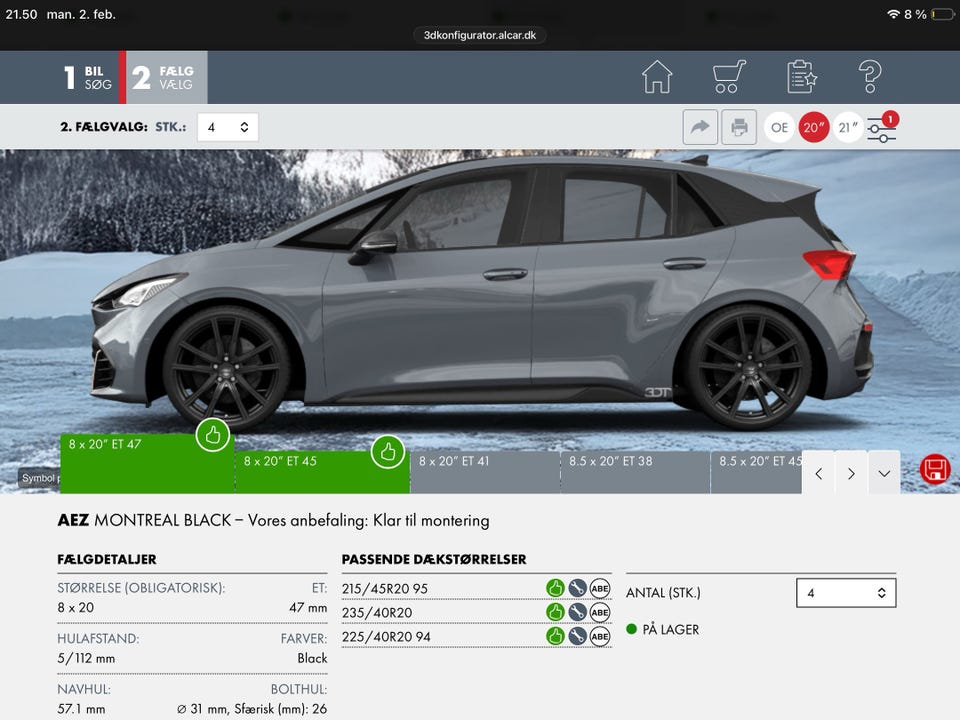Image resolution: width=960 pixels, height=720 pixels.
Task: Choose the 8.5 x 20" ET 38 option
Action: (635, 472)
